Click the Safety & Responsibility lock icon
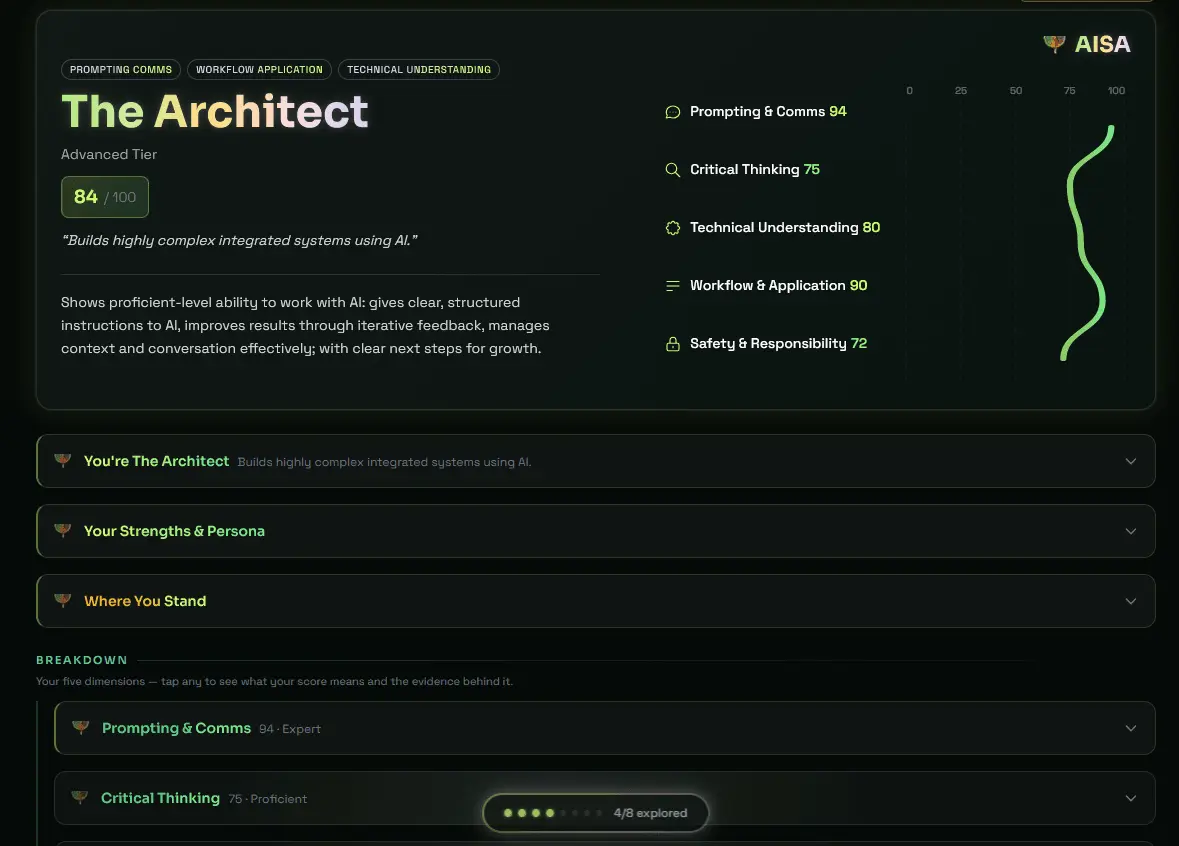Screen dimensions: 1179x846 (673, 344)
